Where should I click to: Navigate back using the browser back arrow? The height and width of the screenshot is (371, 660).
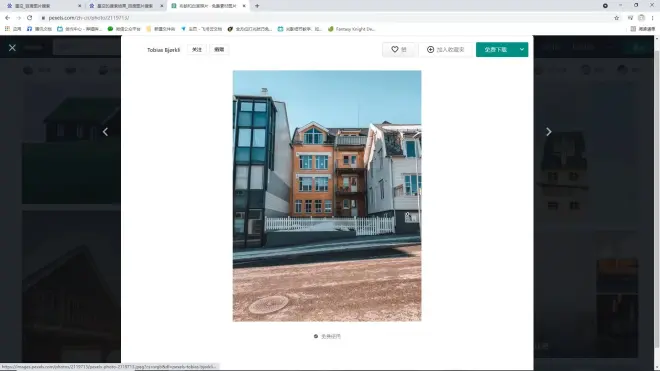point(7,18)
